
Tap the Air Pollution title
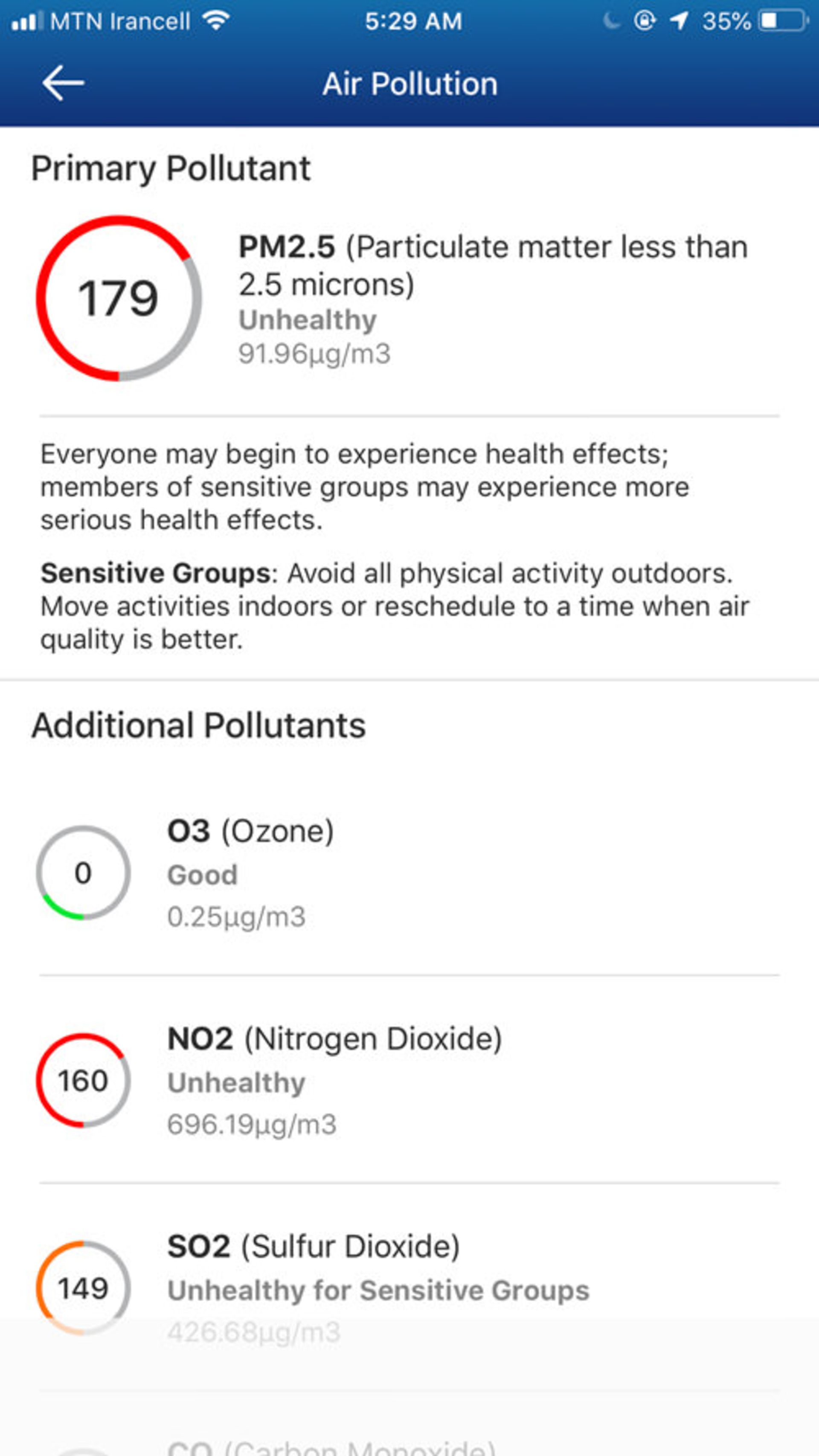[x=410, y=84]
